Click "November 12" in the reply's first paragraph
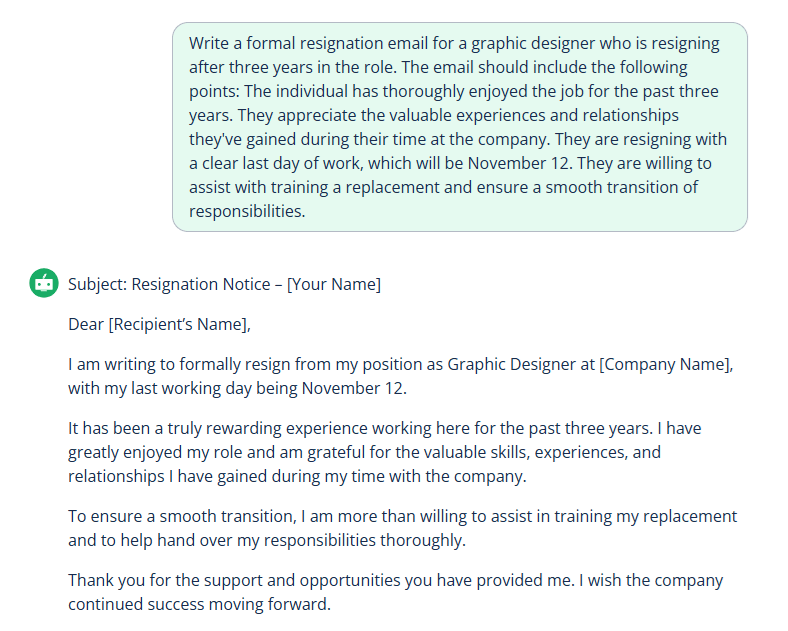This screenshot has height=631, width=788. coord(354,388)
